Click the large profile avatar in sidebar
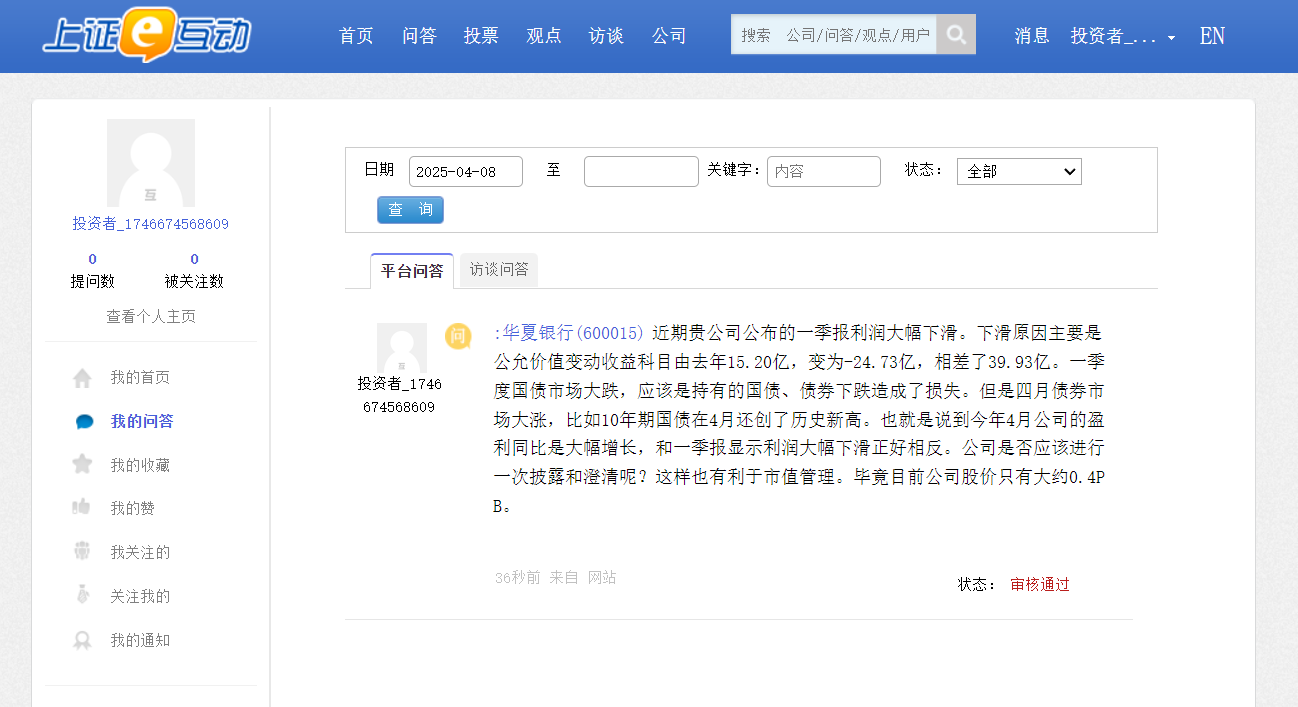The image size is (1298, 707). click(x=151, y=163)
